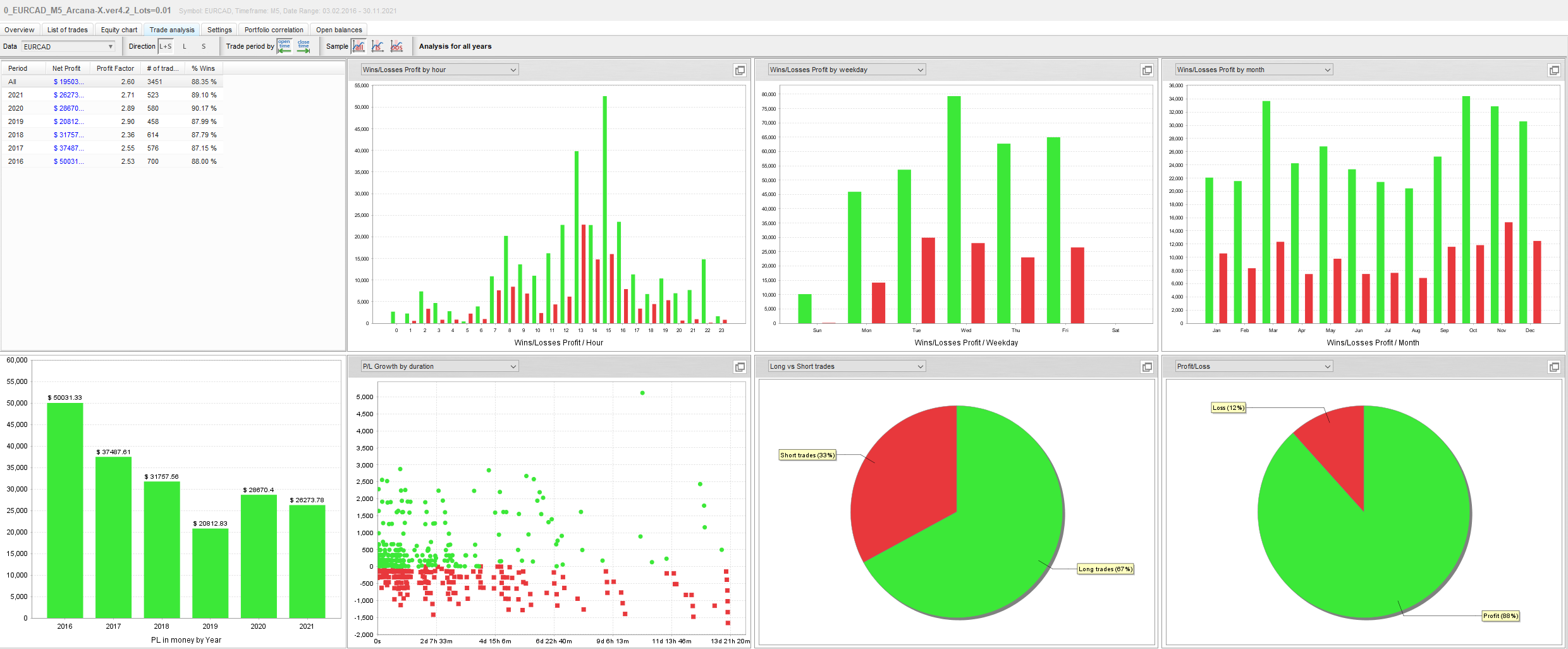Select the 2016 period row
Image resolution: width=1568 pixels, height=649 pixels.
pos(112,161)
